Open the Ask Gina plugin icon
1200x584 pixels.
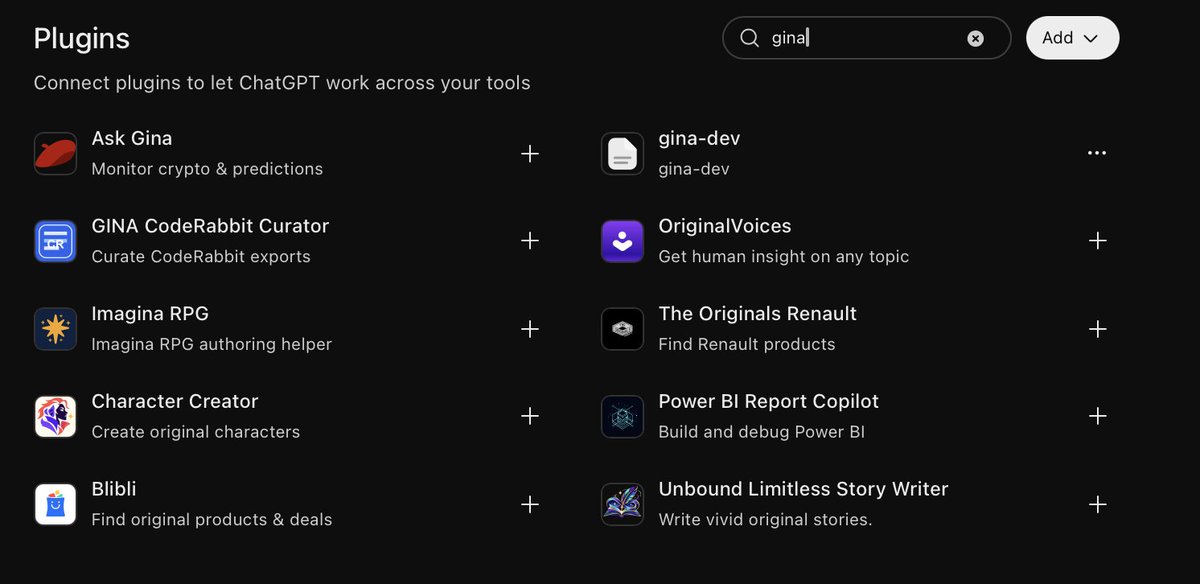(x=56, y=154)
